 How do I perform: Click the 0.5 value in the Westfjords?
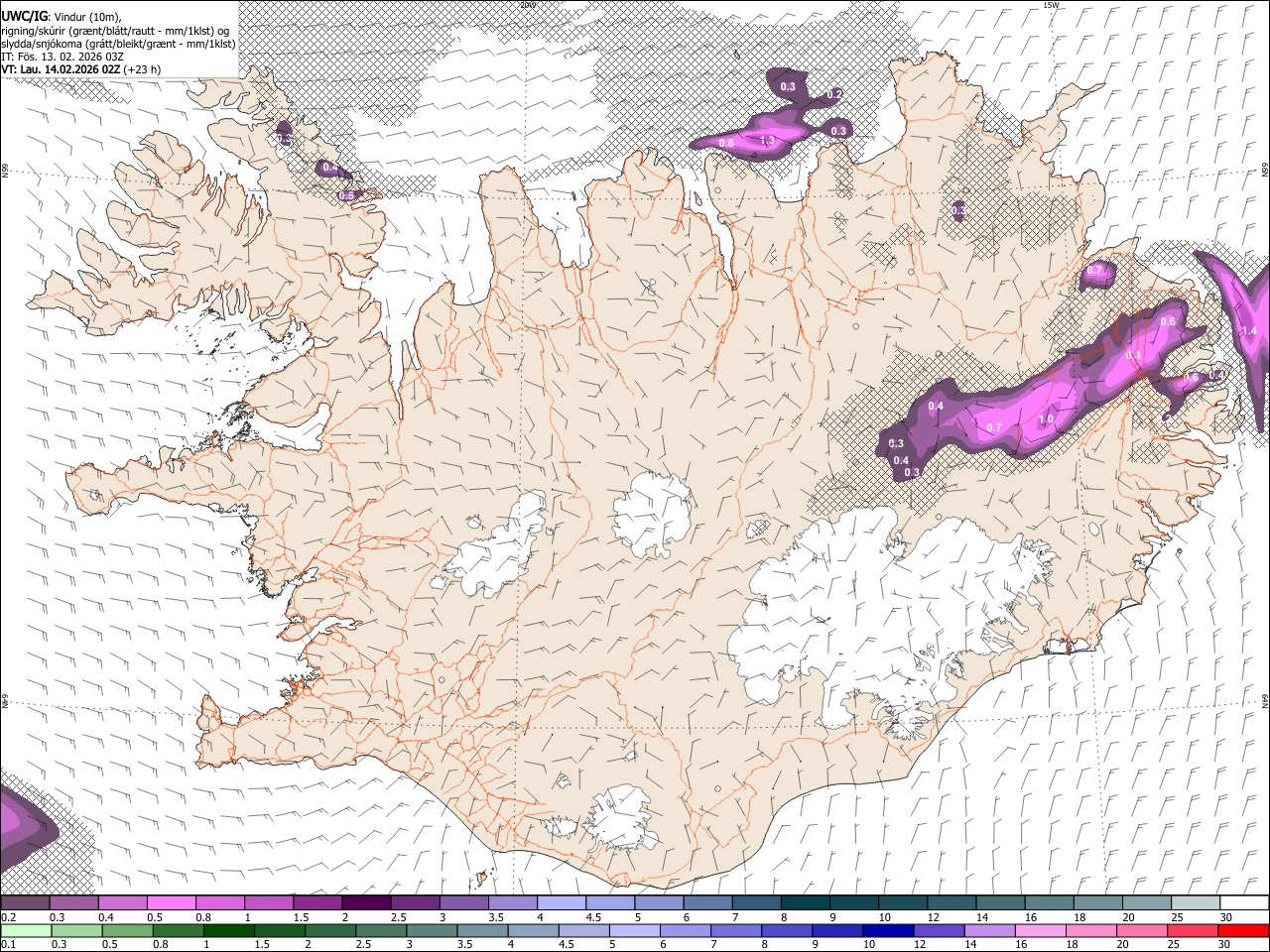pos(346,195)
